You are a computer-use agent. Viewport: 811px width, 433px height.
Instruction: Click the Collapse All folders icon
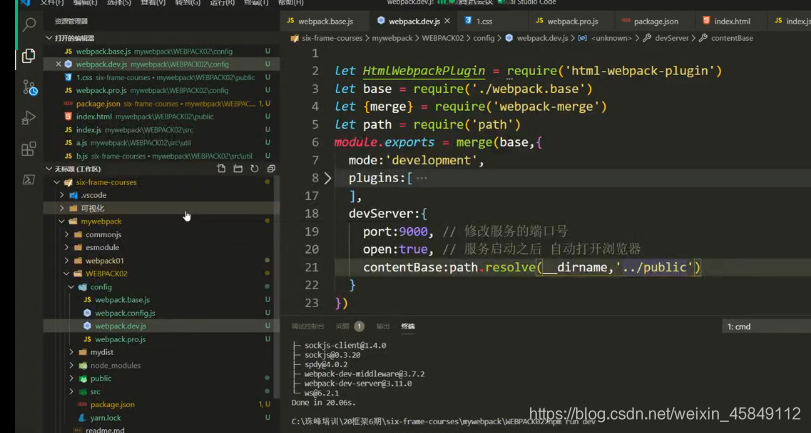click(x=271, y=169)
